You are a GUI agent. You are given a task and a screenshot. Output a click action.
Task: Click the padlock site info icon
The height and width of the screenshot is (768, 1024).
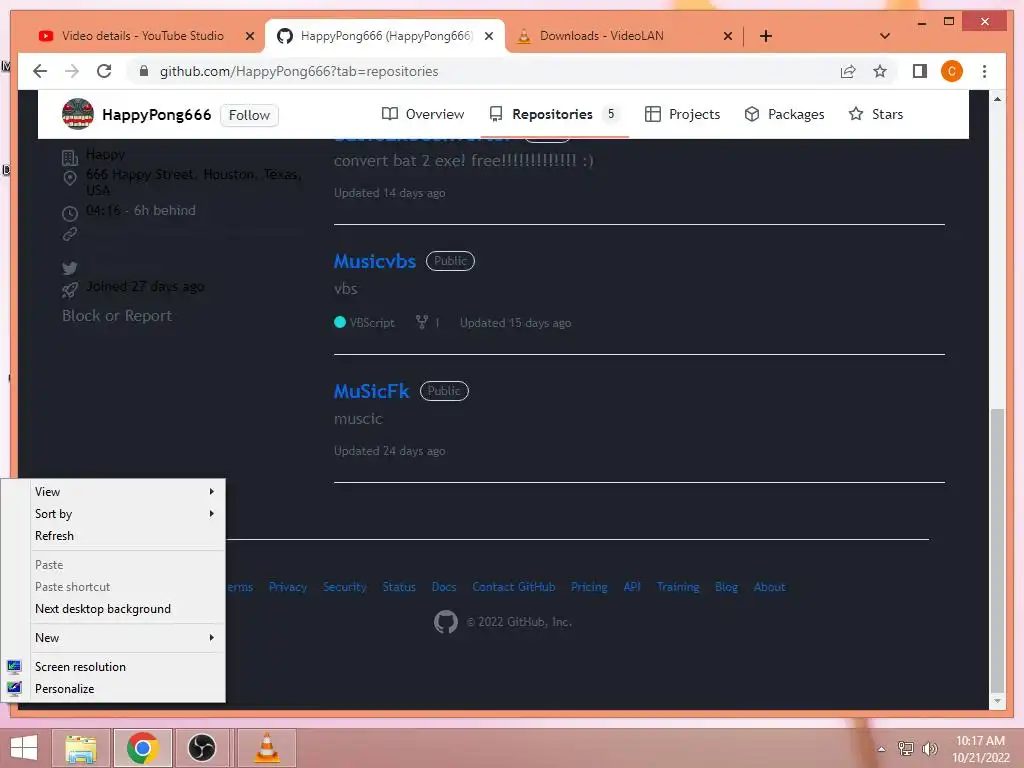click(x=144, y=71)
